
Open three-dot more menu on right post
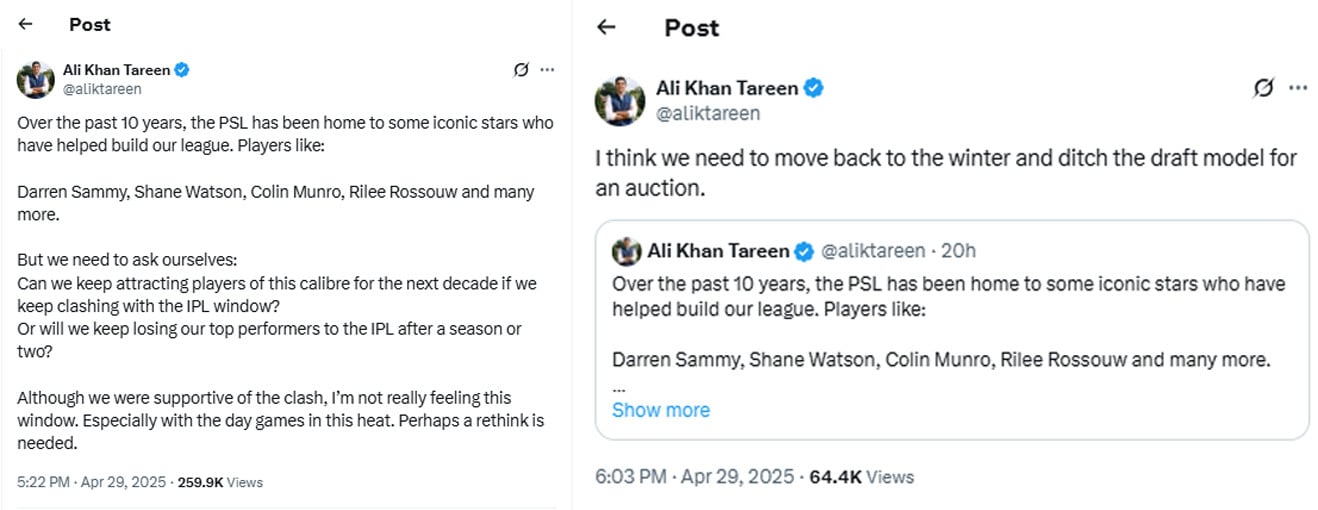pos(1298,88)
